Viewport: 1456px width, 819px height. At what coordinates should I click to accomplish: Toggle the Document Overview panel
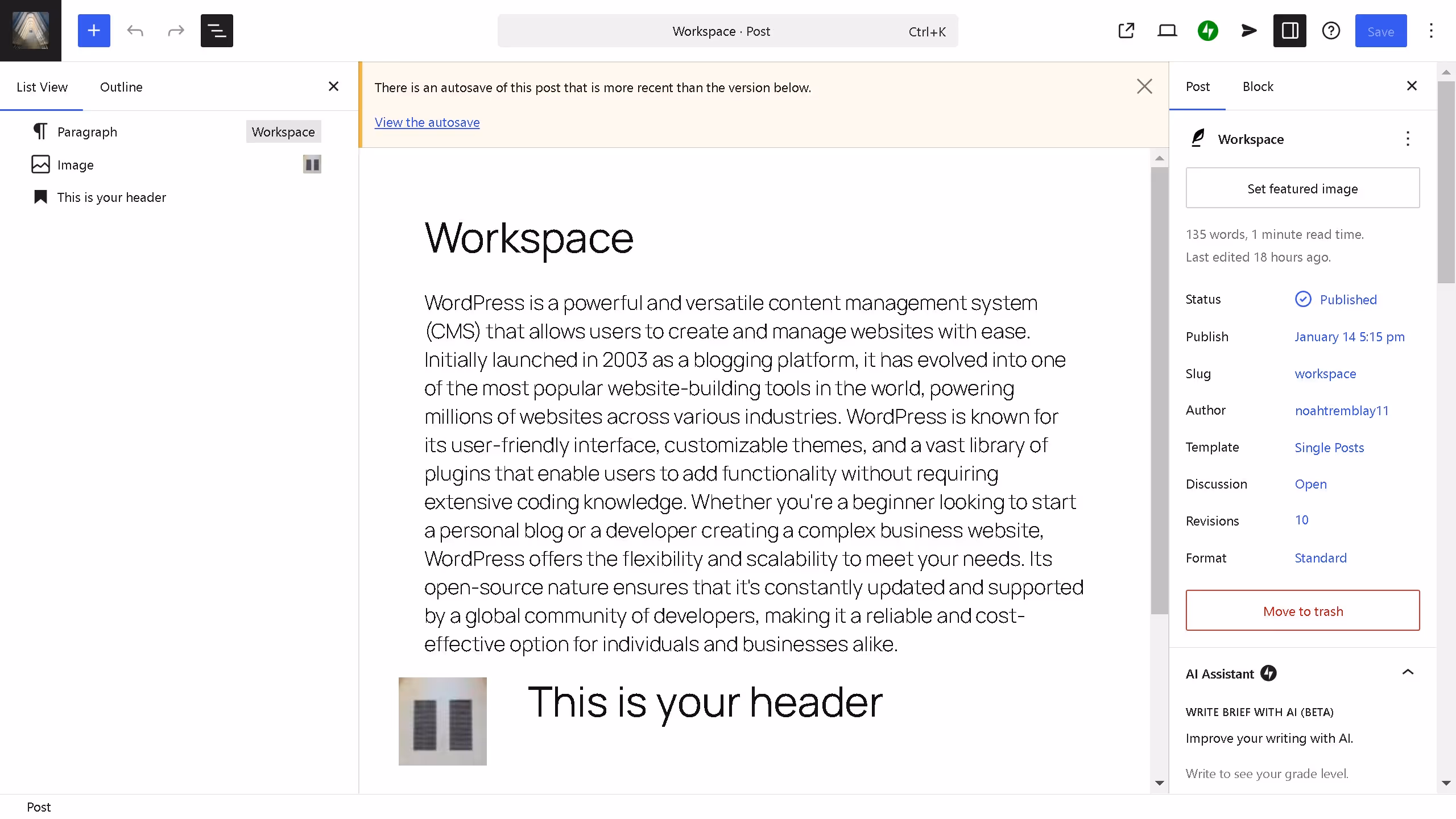217,31
